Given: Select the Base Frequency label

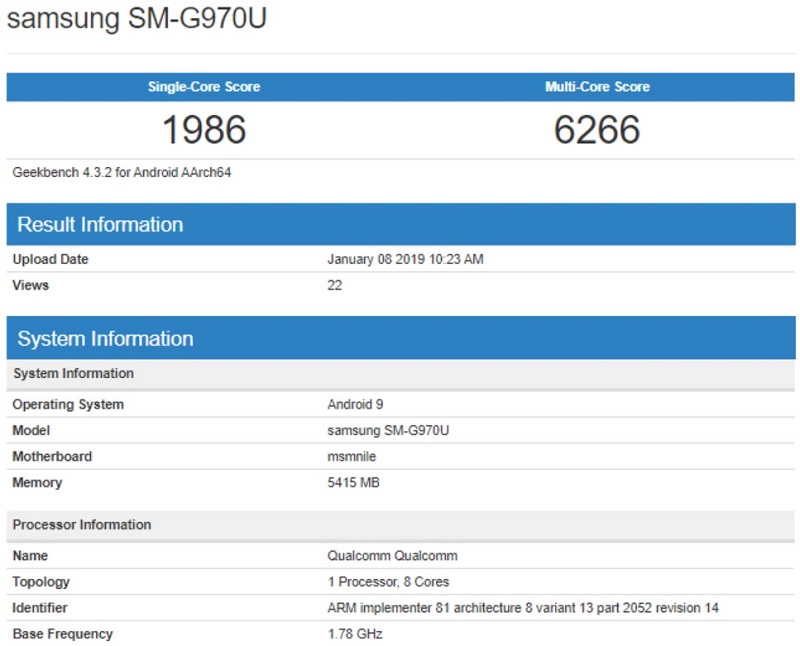Looking at the screenshot, I should click(63, 634).
